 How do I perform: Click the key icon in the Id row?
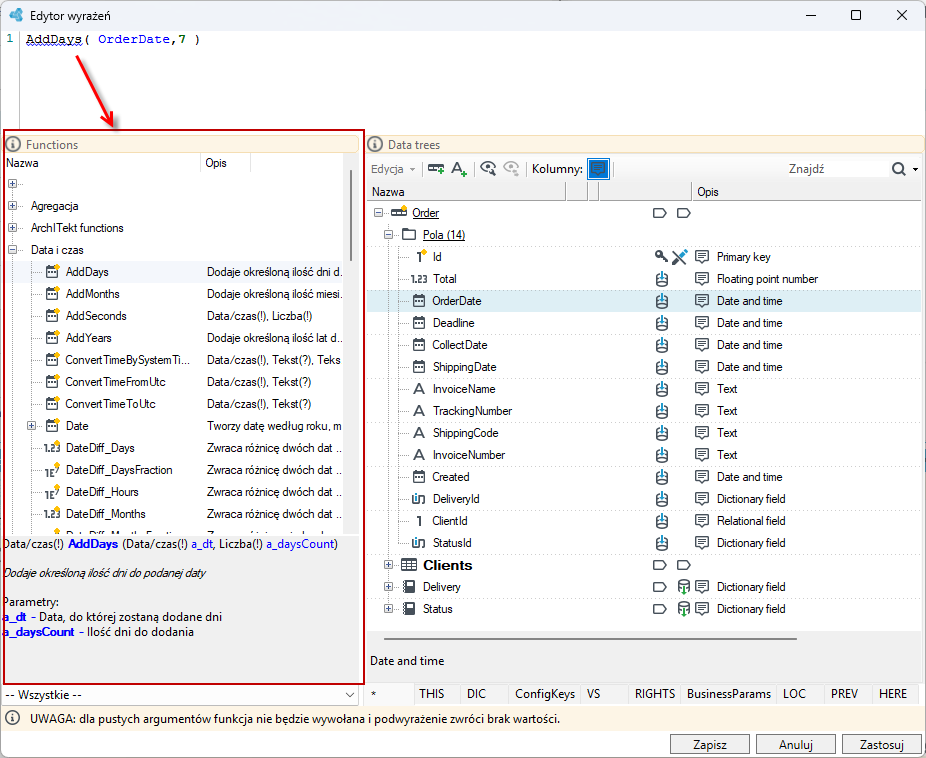point(661,256)
